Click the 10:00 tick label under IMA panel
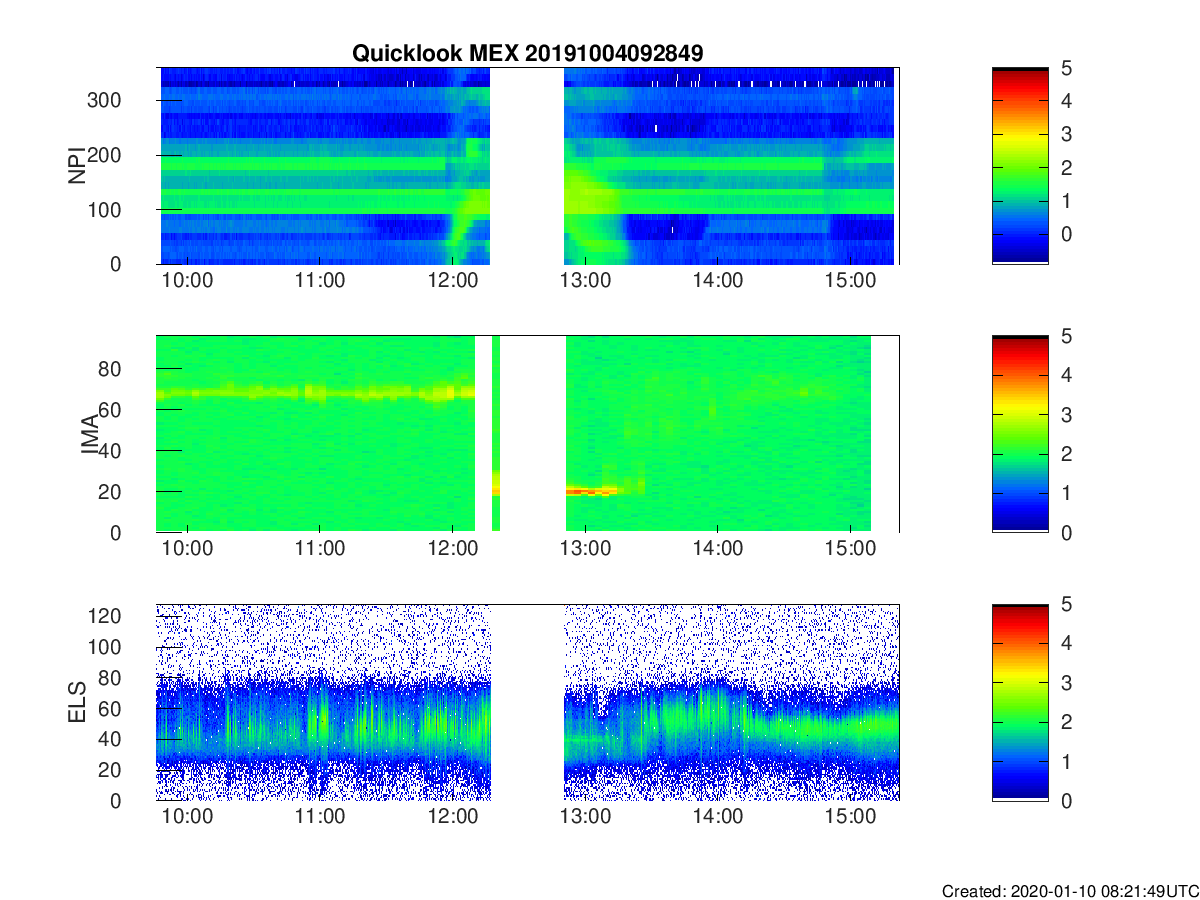 click(x=187, y=550)
